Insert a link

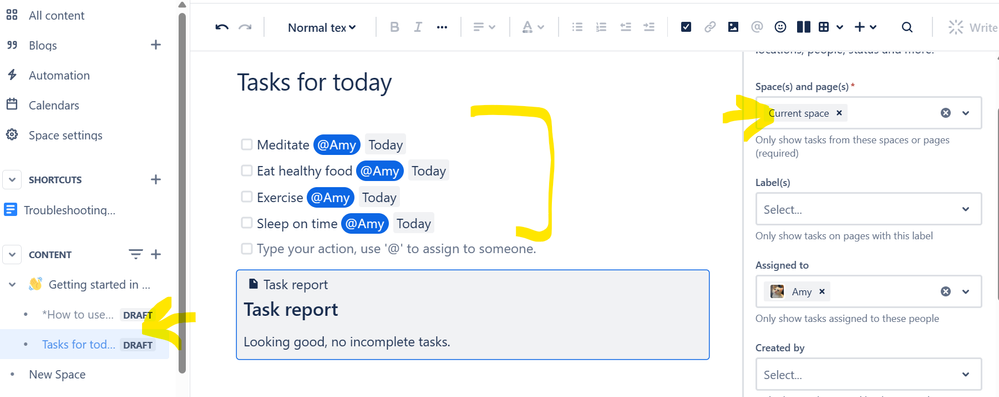(710, 27)
